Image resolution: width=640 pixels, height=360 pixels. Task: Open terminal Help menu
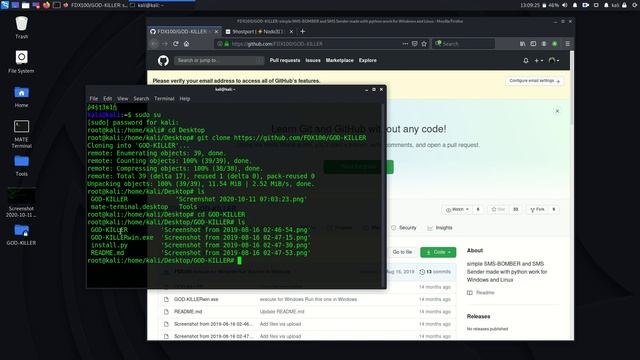click(x=184, y=98)
